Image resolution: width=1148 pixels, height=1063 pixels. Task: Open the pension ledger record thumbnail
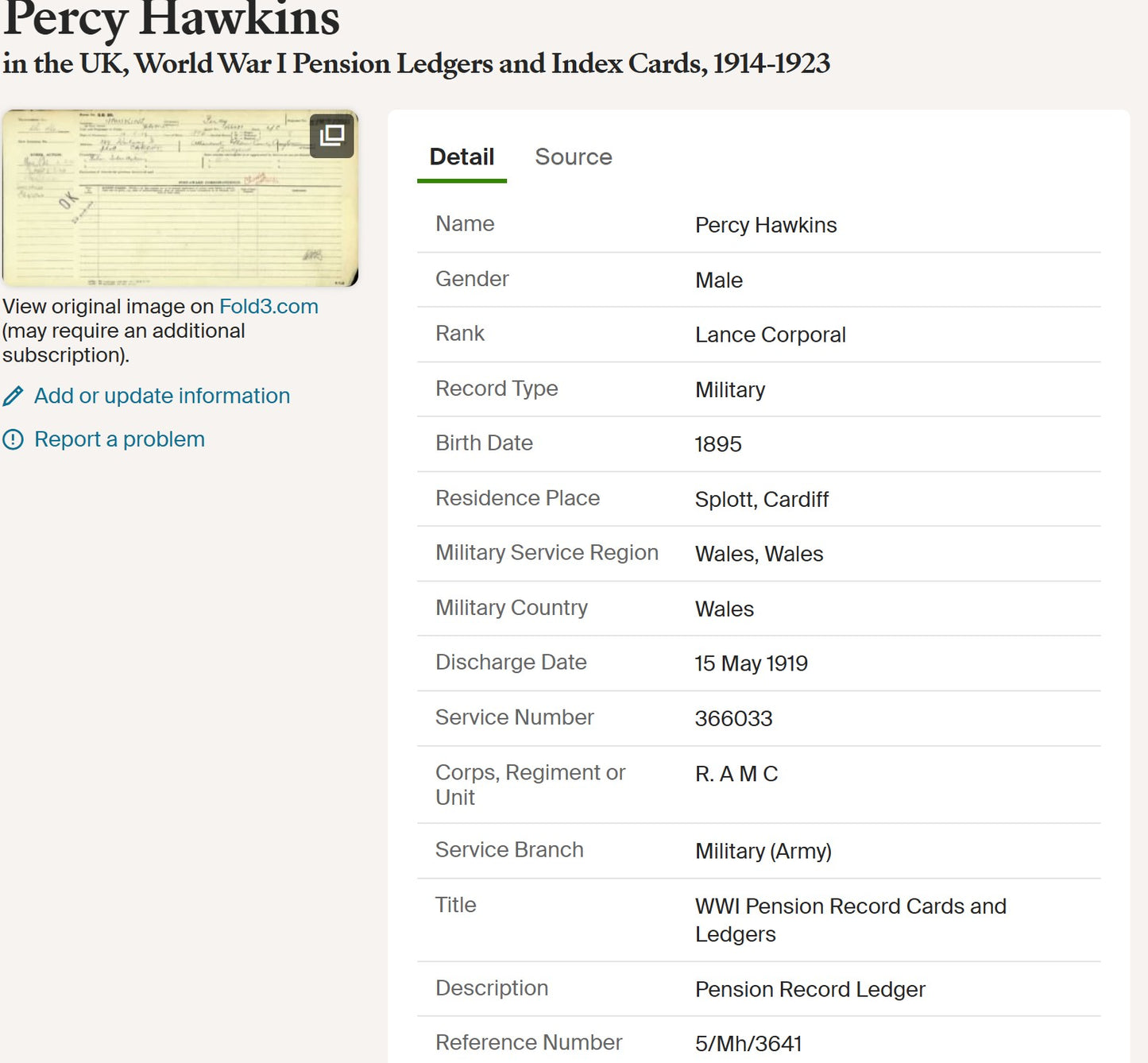pos(180,198)
